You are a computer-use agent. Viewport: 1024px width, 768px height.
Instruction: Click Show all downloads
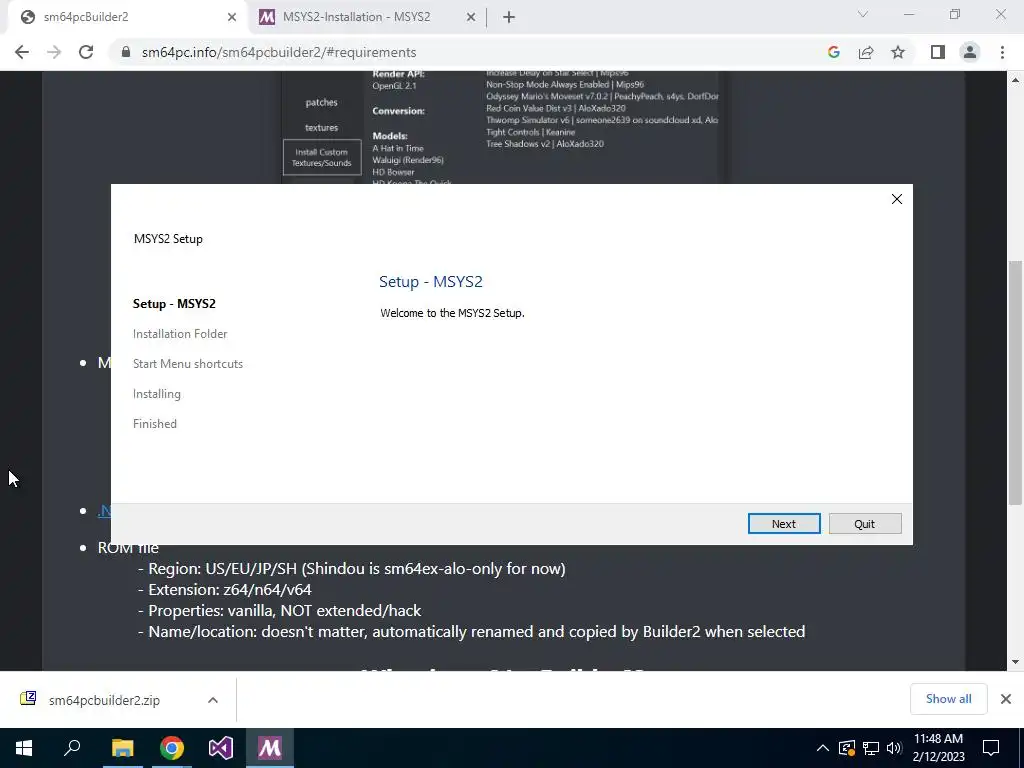tap(948, 699)
